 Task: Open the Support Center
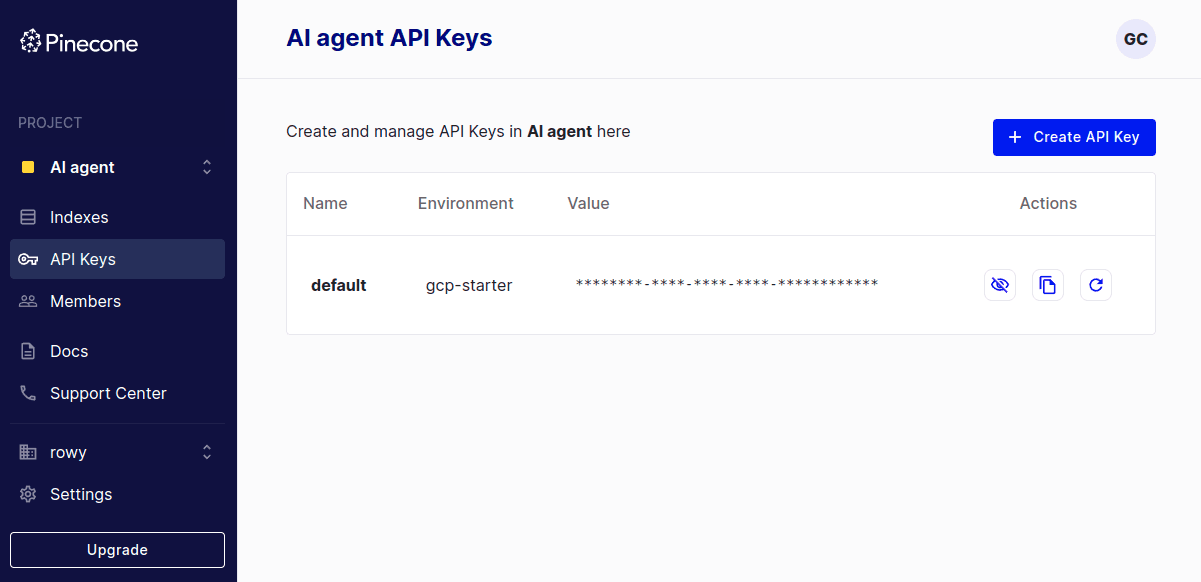(108, 393)
